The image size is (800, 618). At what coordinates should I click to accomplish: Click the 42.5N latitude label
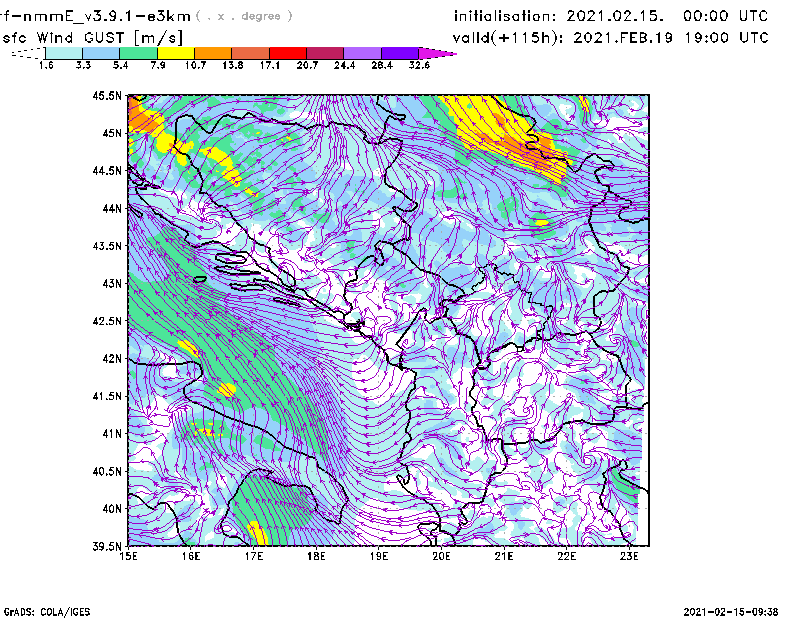107,321
